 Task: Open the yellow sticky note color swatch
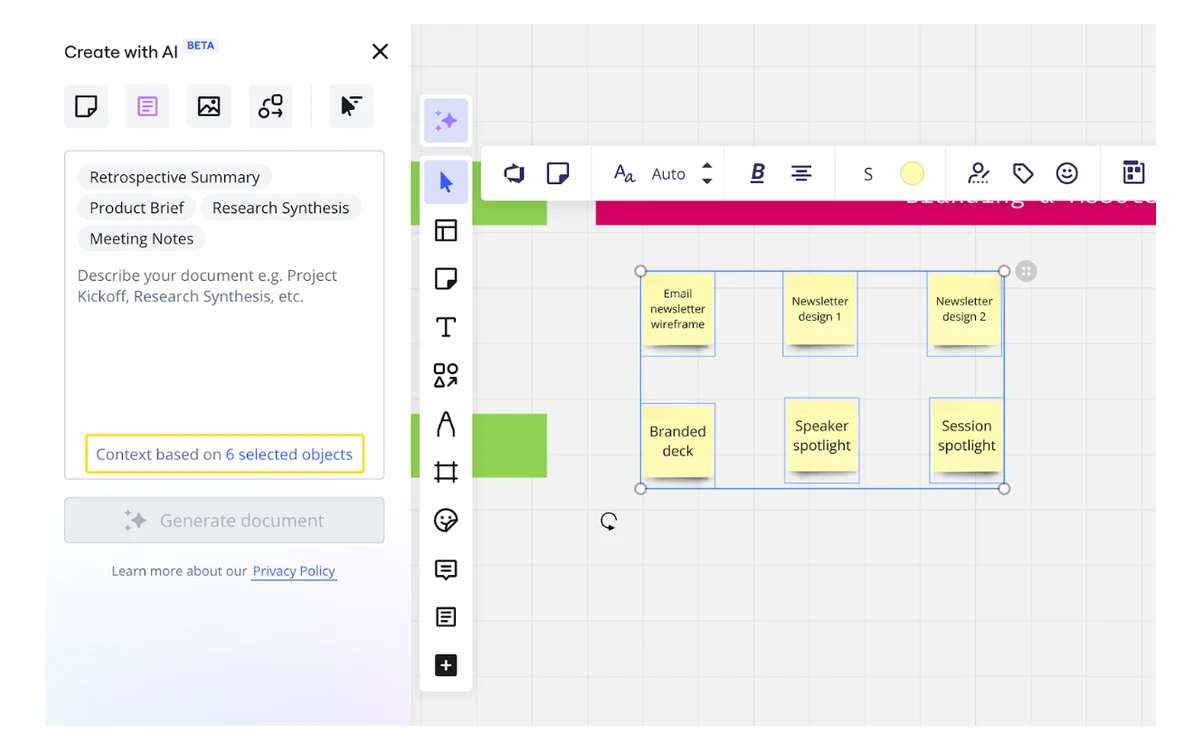(912, 174)
